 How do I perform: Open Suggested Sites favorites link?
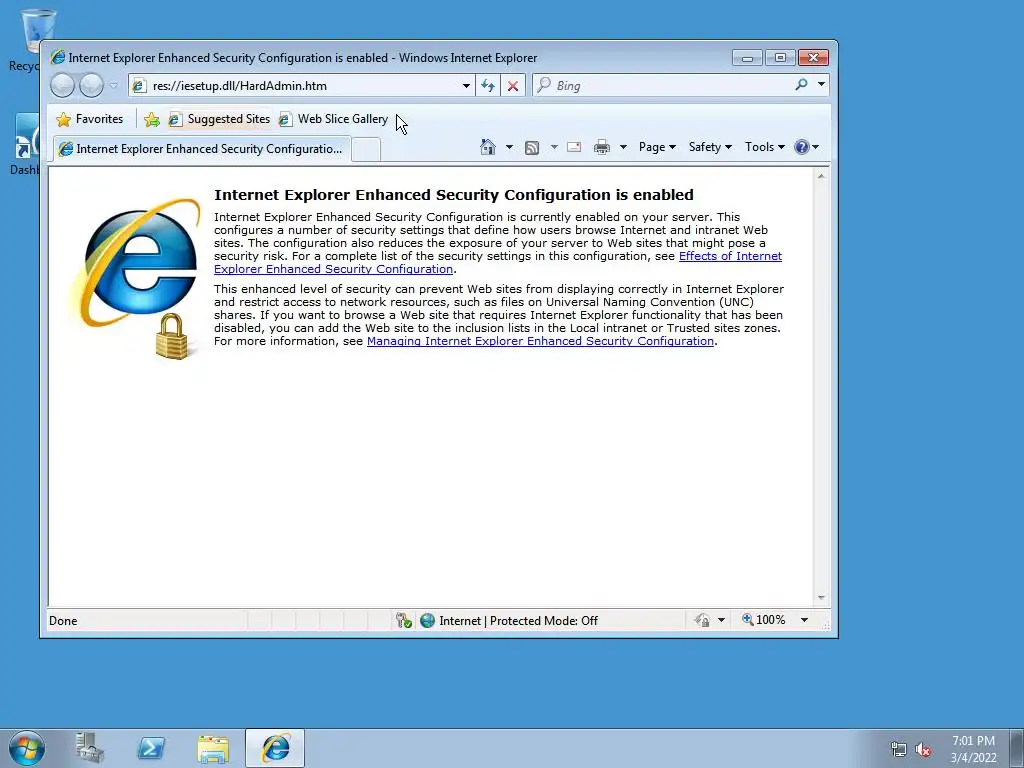[x=219, y=119]
